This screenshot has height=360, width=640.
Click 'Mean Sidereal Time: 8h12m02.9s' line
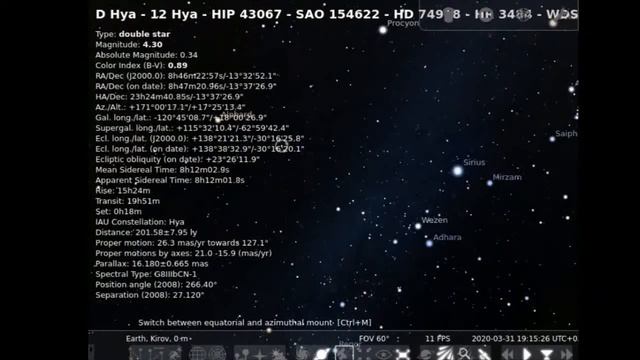pyautogui.click(x=162, y=170)
